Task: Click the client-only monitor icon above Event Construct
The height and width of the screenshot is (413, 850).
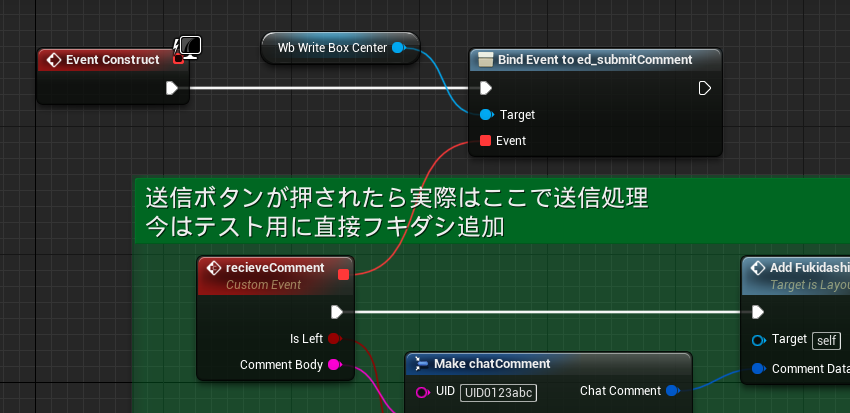Action: pos(190,47)
